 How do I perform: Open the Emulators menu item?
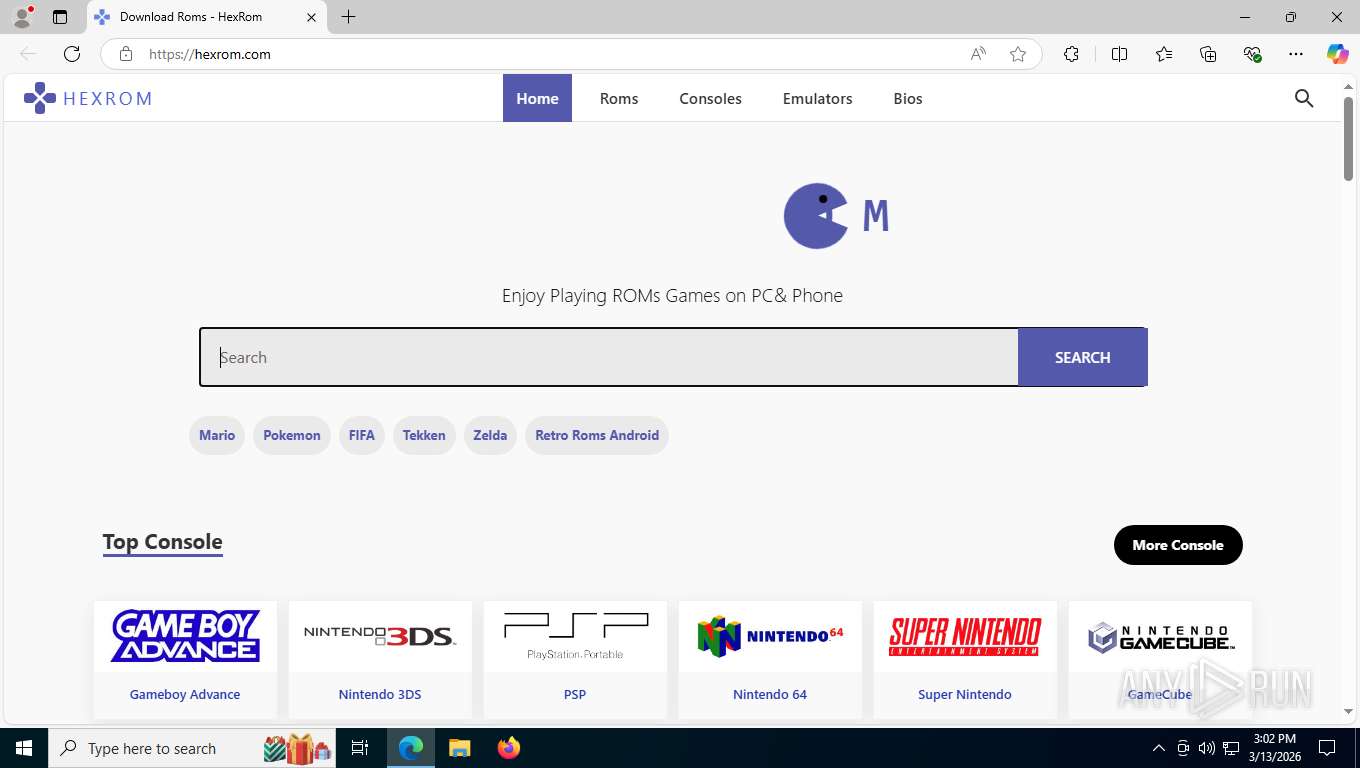tap(817, 98)
